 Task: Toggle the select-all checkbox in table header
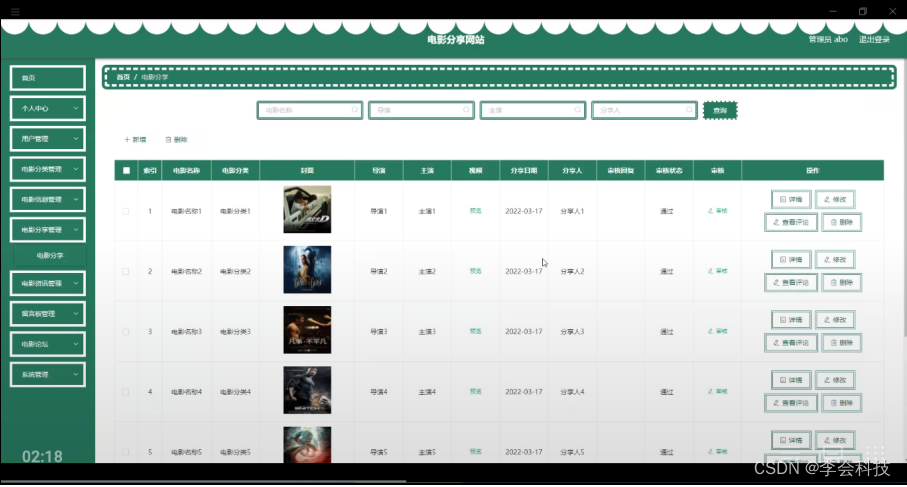coord(126,171)
